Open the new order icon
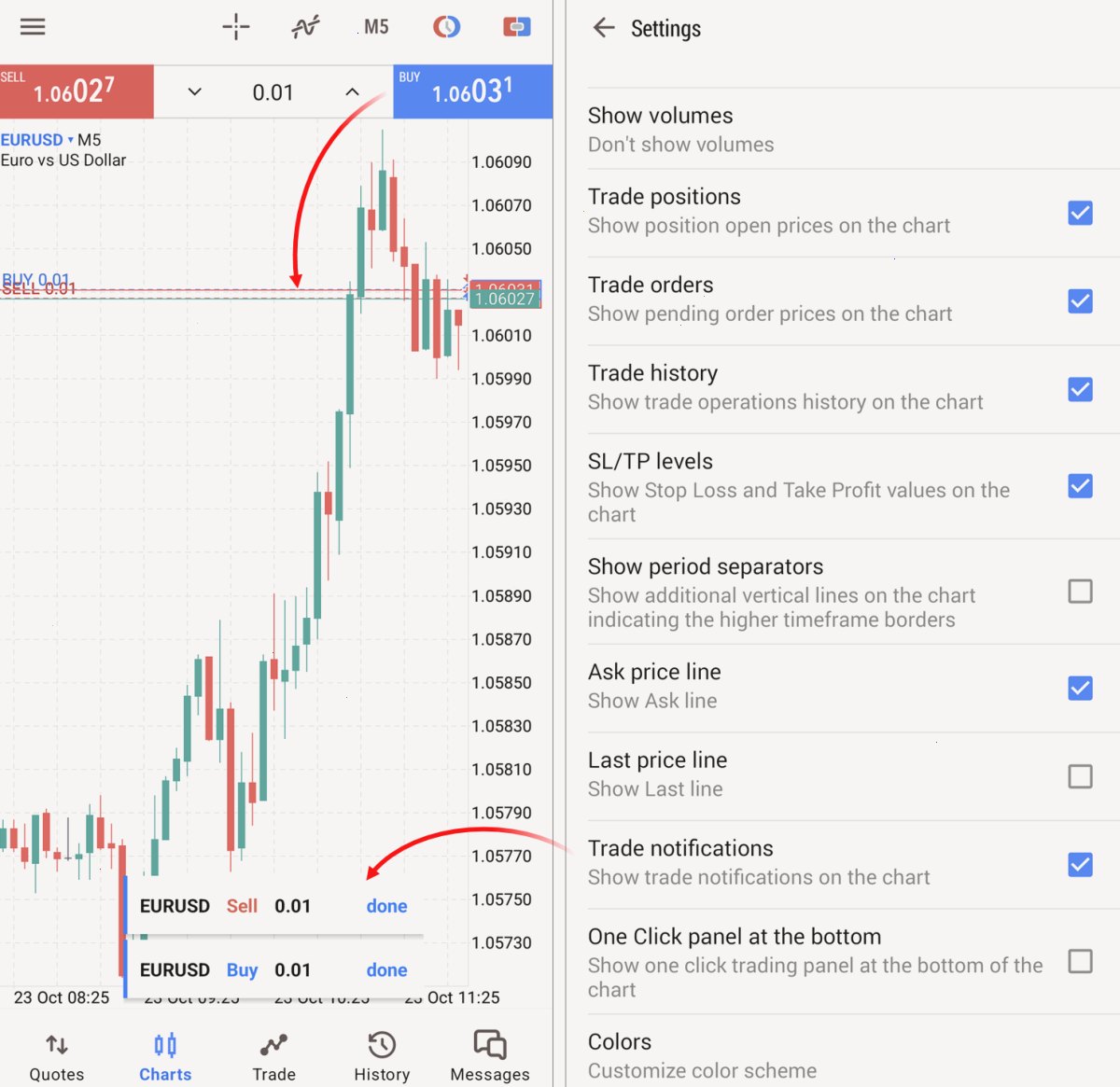Image resolution: width=1120 pixels, height=1087 pixels. click(x=517, y=27)
